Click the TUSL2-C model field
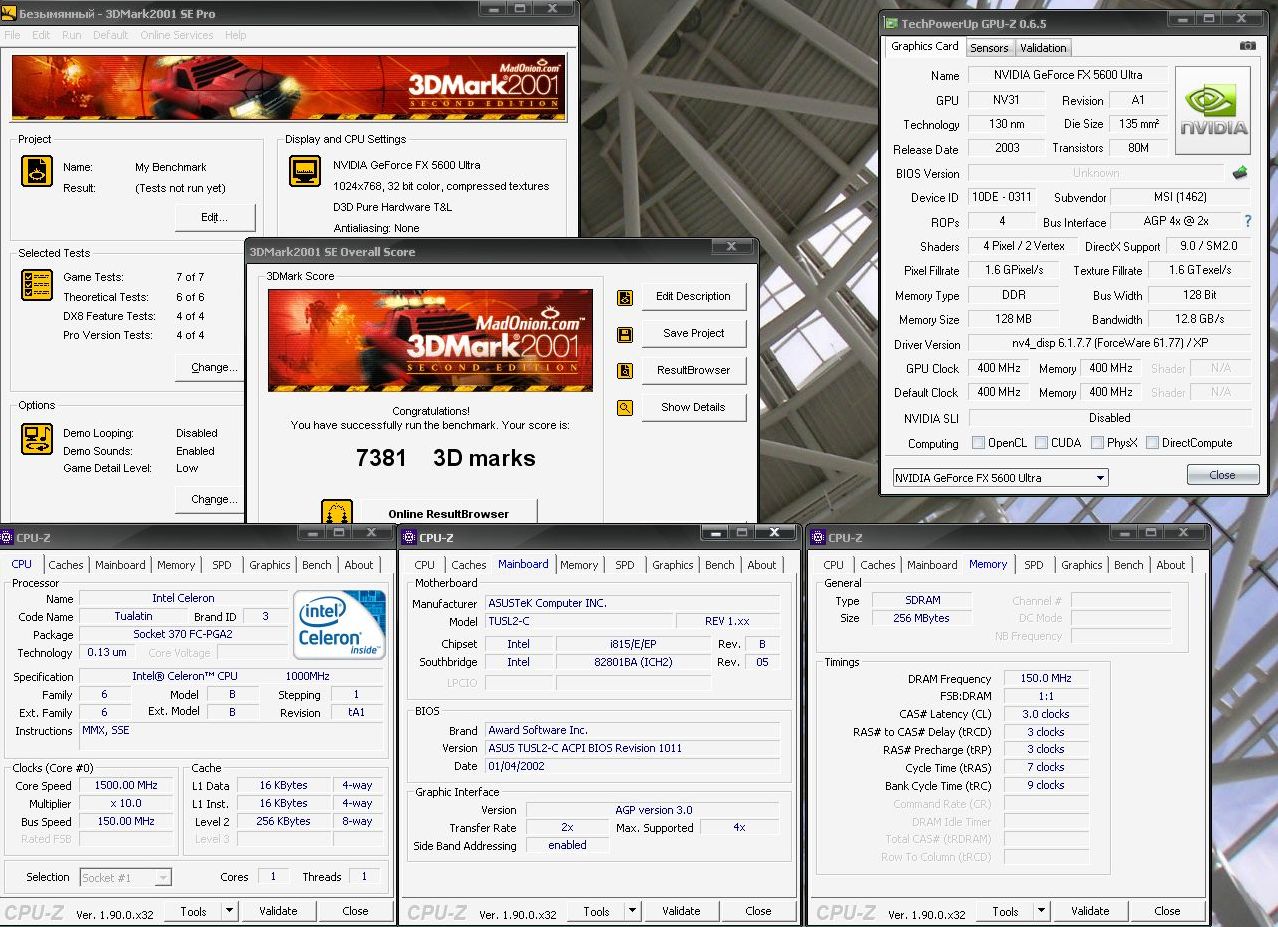Image resolution: width=1278 pixels, height=927 pixels. (579, 621)
